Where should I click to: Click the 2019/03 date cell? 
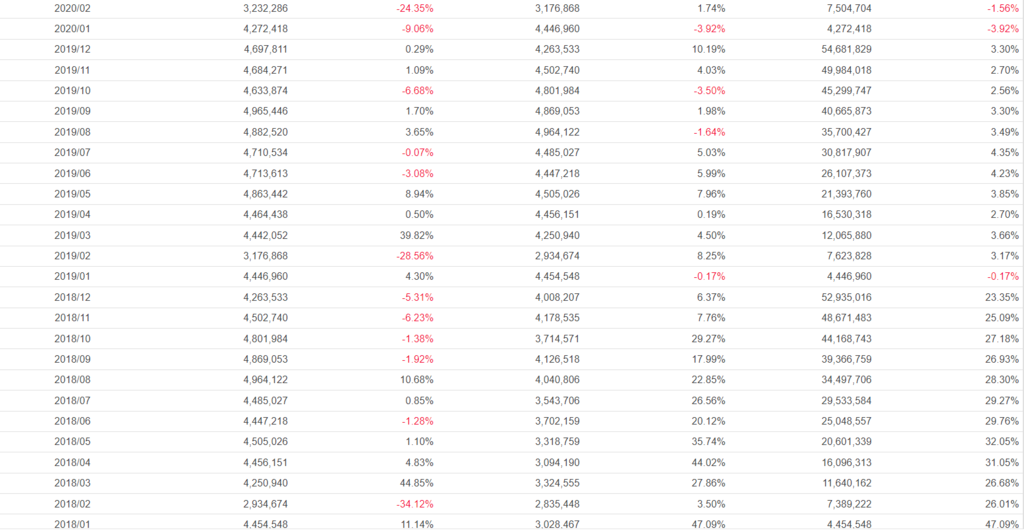pos(72,235)
